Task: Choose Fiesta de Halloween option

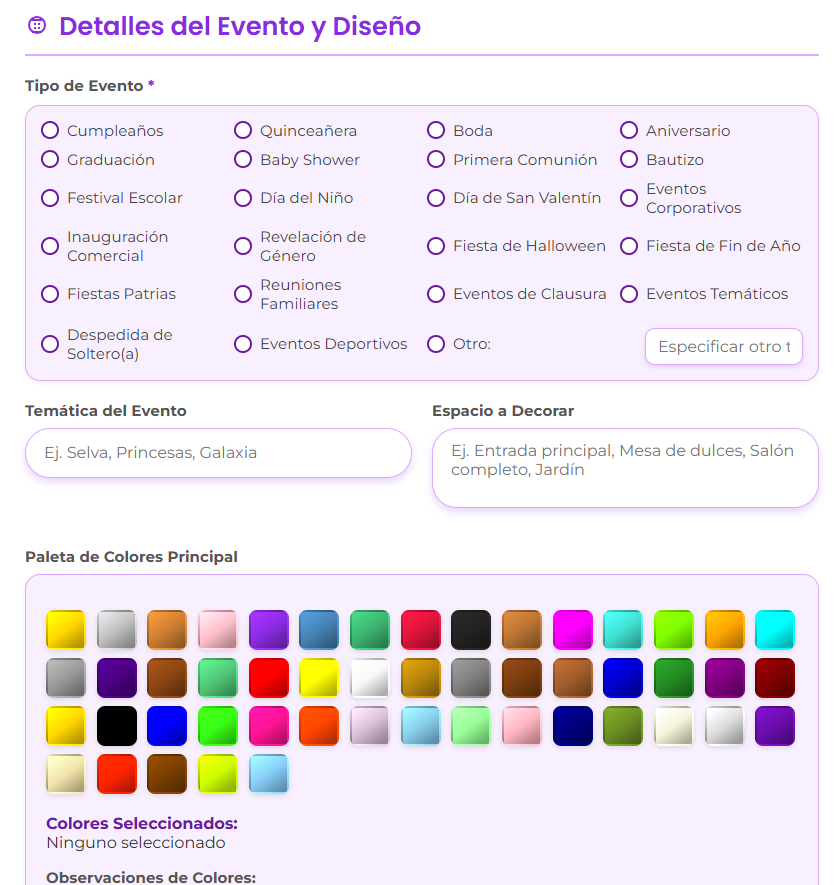Action: click(436, 246)
